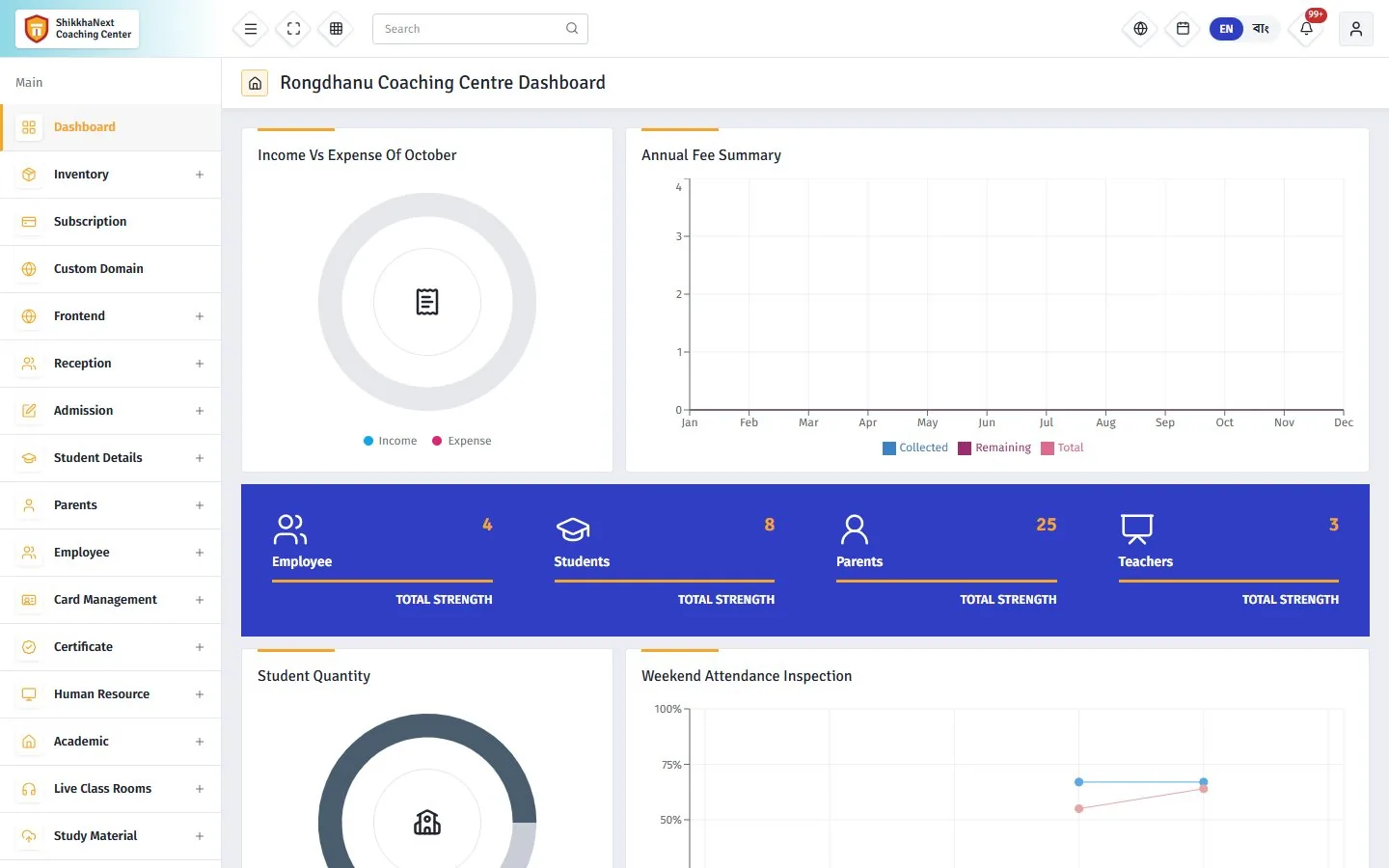Open the Subscription menu item
This screenshot has width=1389, height=868.
tap(111, 222)
